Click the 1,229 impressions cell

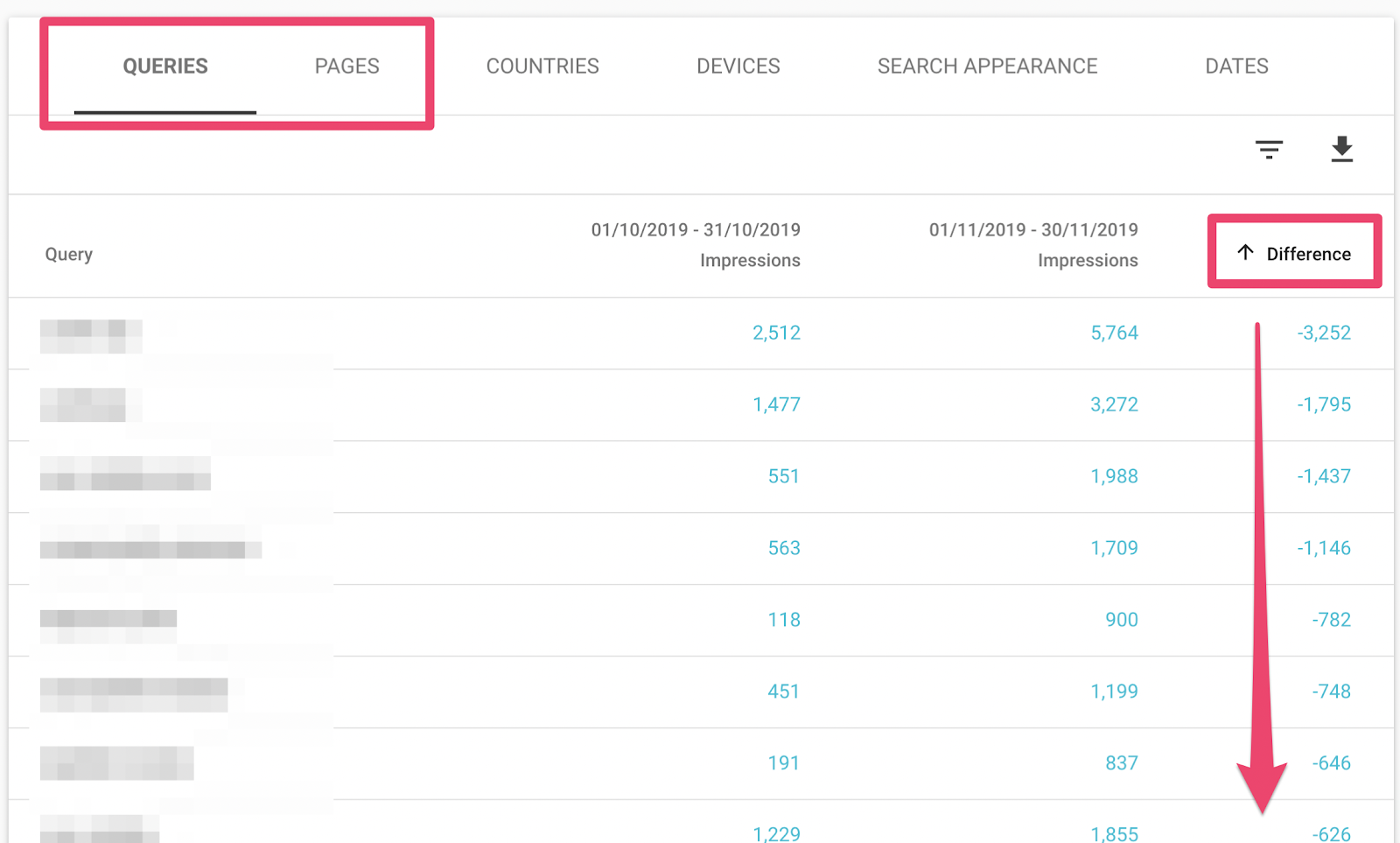click(776, 834)
